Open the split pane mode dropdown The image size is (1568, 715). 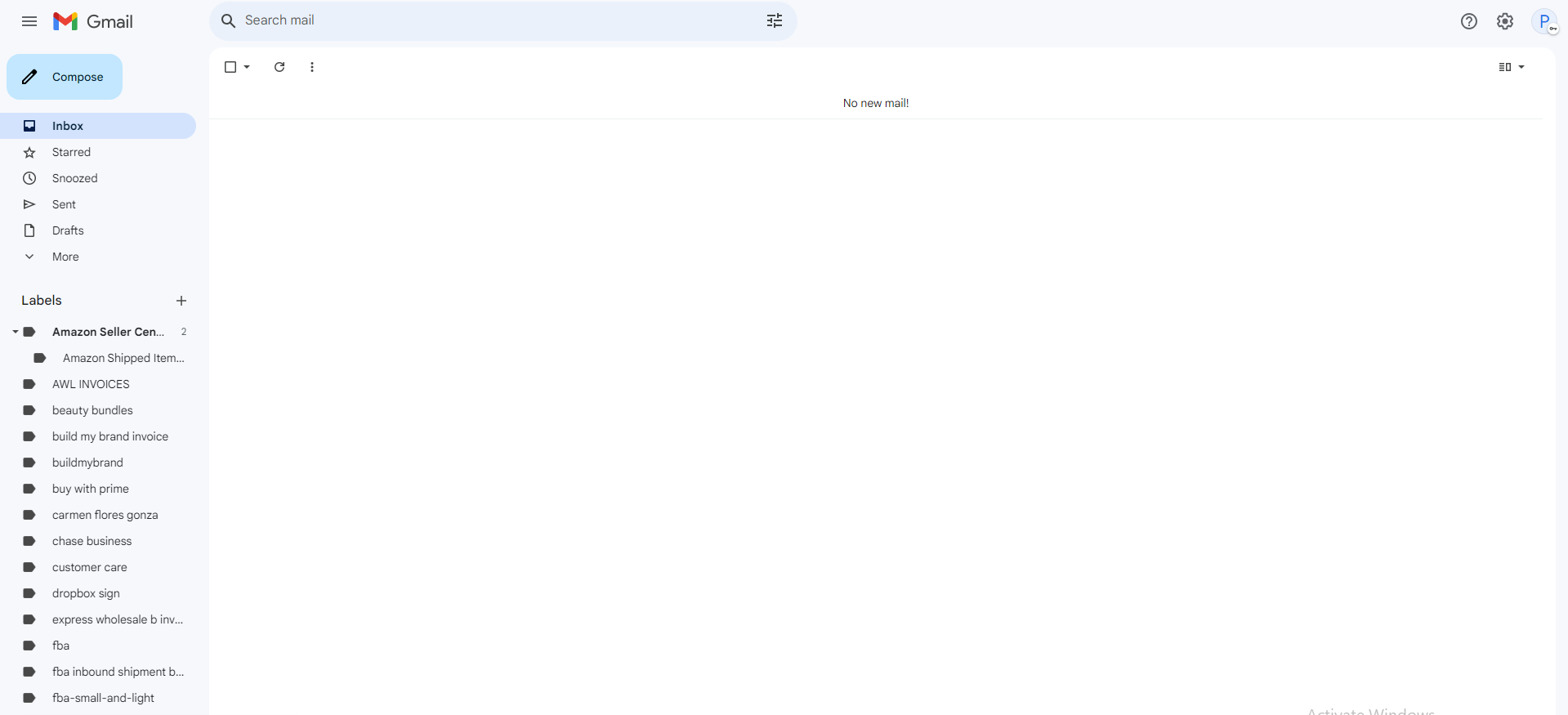(x=1512, y=67)
